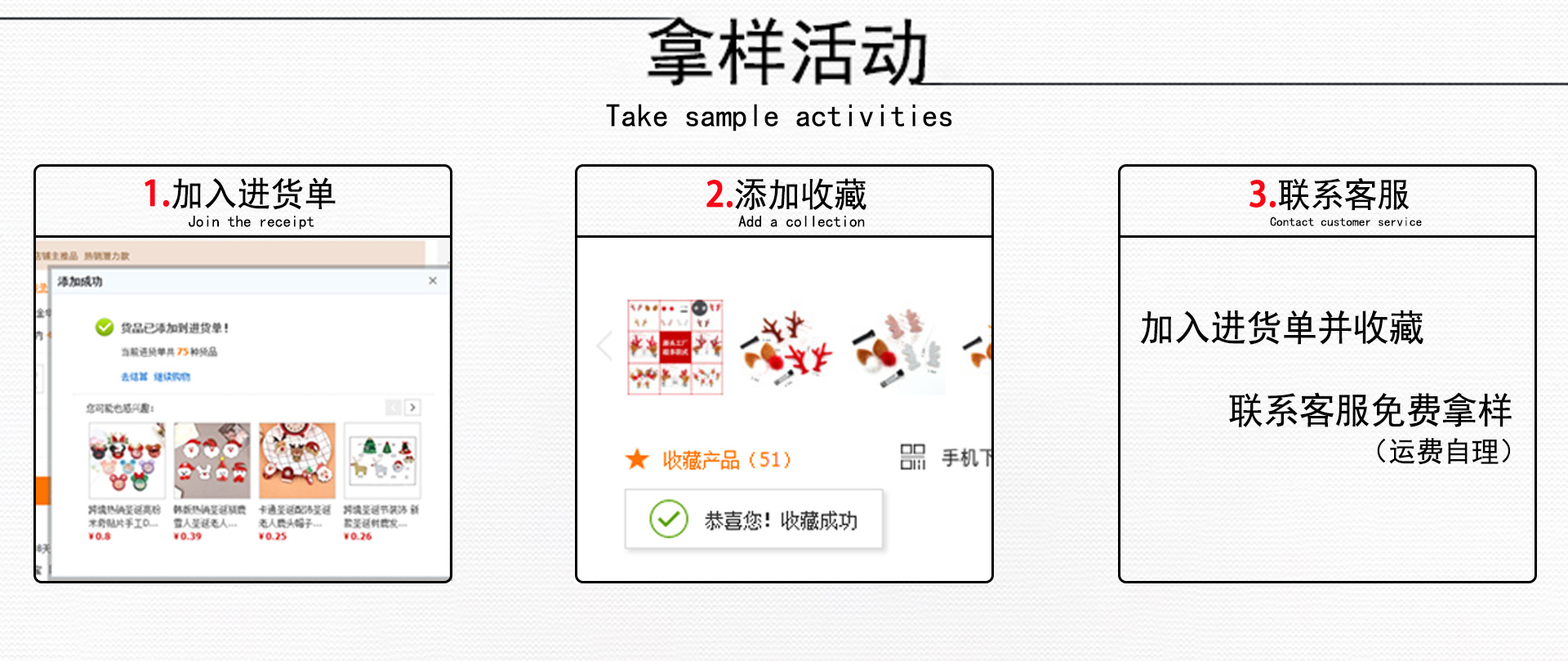This screenshot has width=1568, height=661.
Task: Click the green circled check in 收藏成功 notice
Action: coord(669,519)
